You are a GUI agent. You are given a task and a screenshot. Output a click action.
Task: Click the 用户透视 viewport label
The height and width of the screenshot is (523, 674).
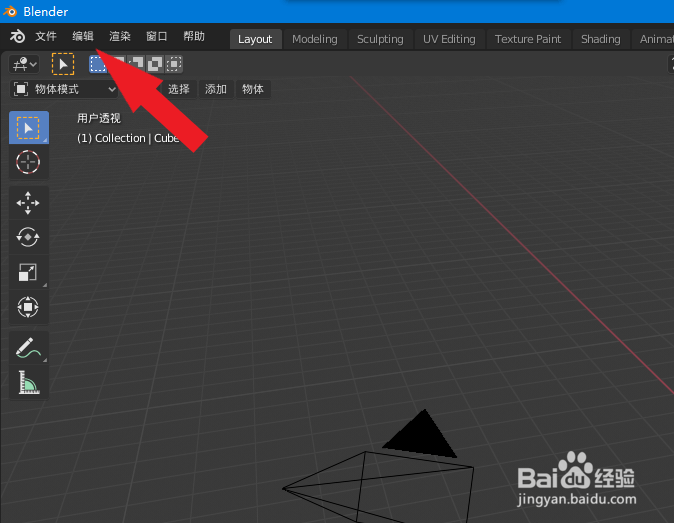99,118
